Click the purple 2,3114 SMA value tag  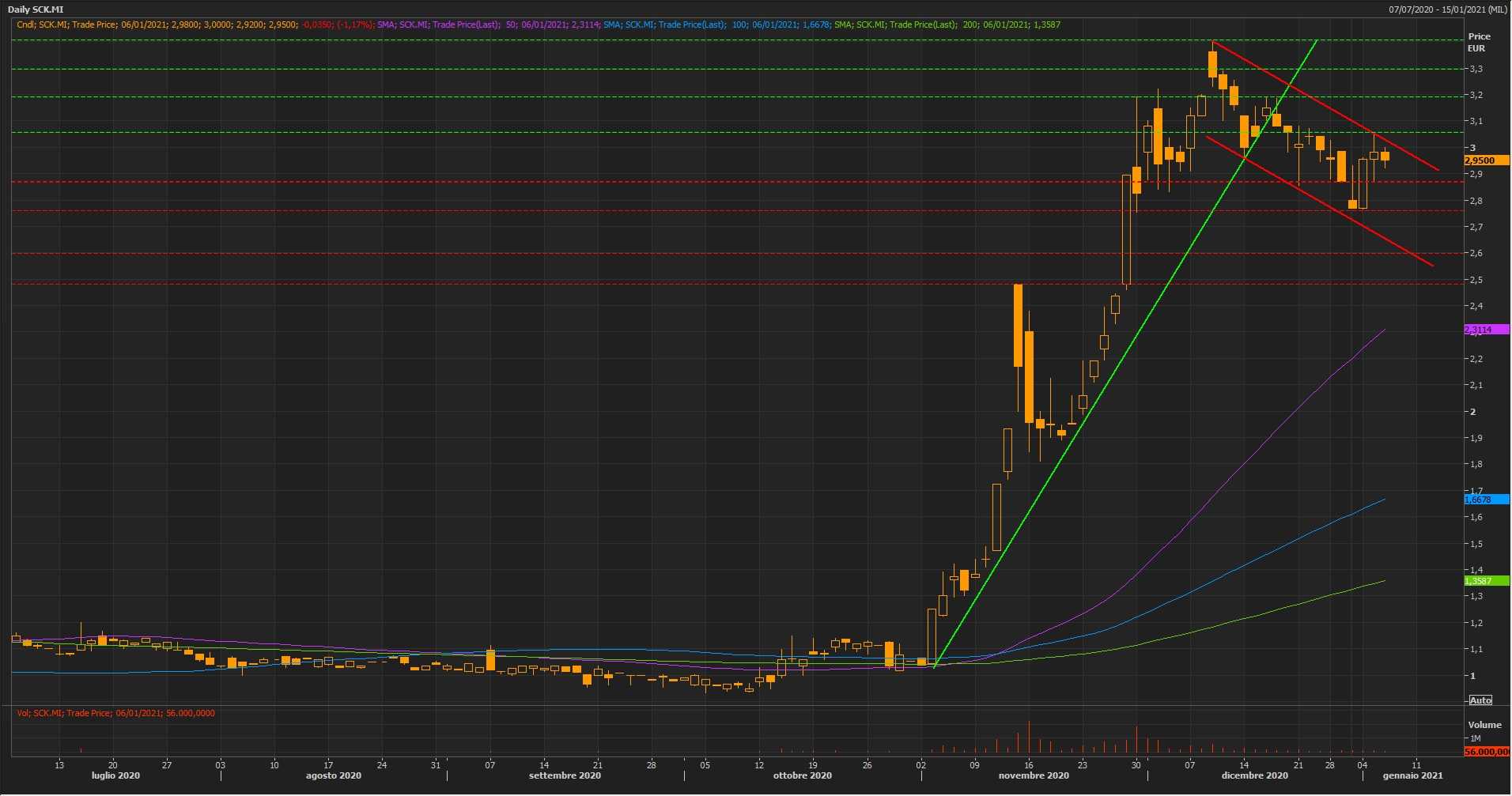click(1486, 330)
